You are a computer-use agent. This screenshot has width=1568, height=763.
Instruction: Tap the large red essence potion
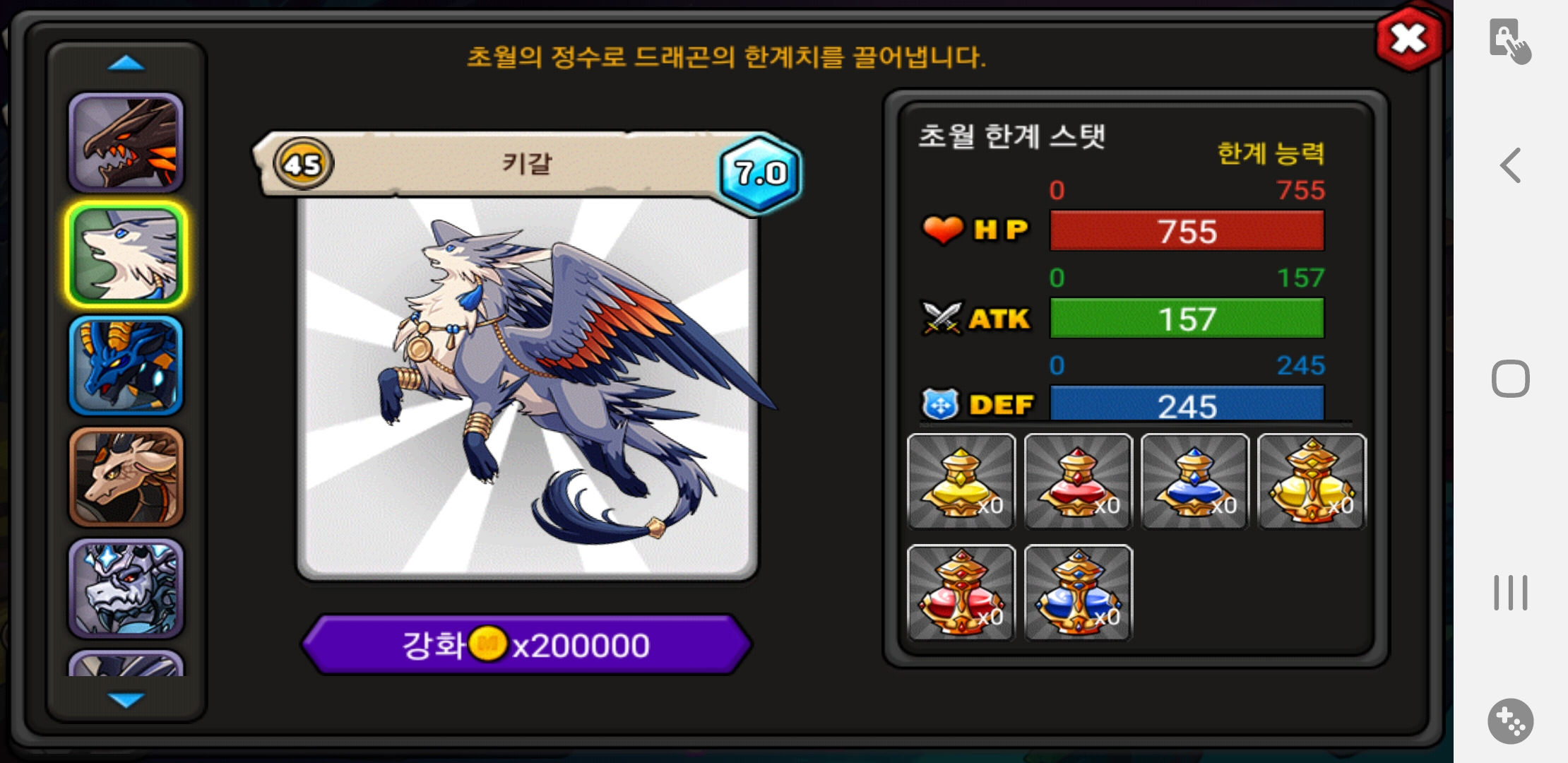(961, 592)
